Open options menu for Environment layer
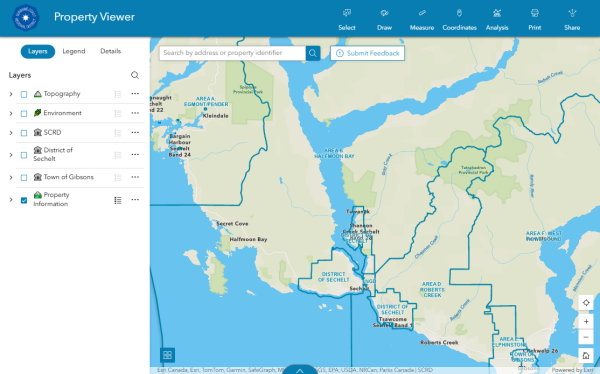 pos(135,113)
